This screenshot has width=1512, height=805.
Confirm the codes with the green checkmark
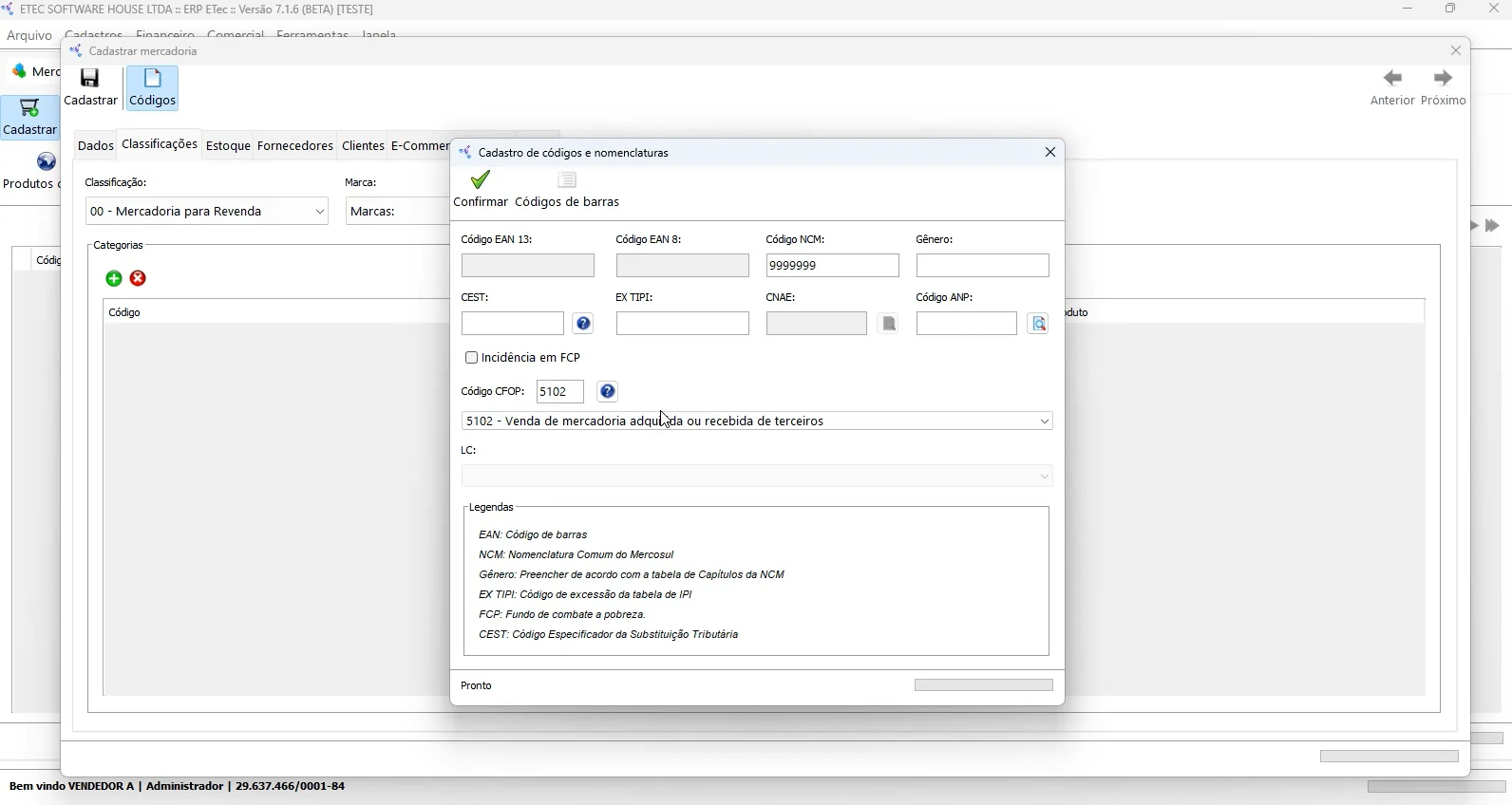point(481,189)
